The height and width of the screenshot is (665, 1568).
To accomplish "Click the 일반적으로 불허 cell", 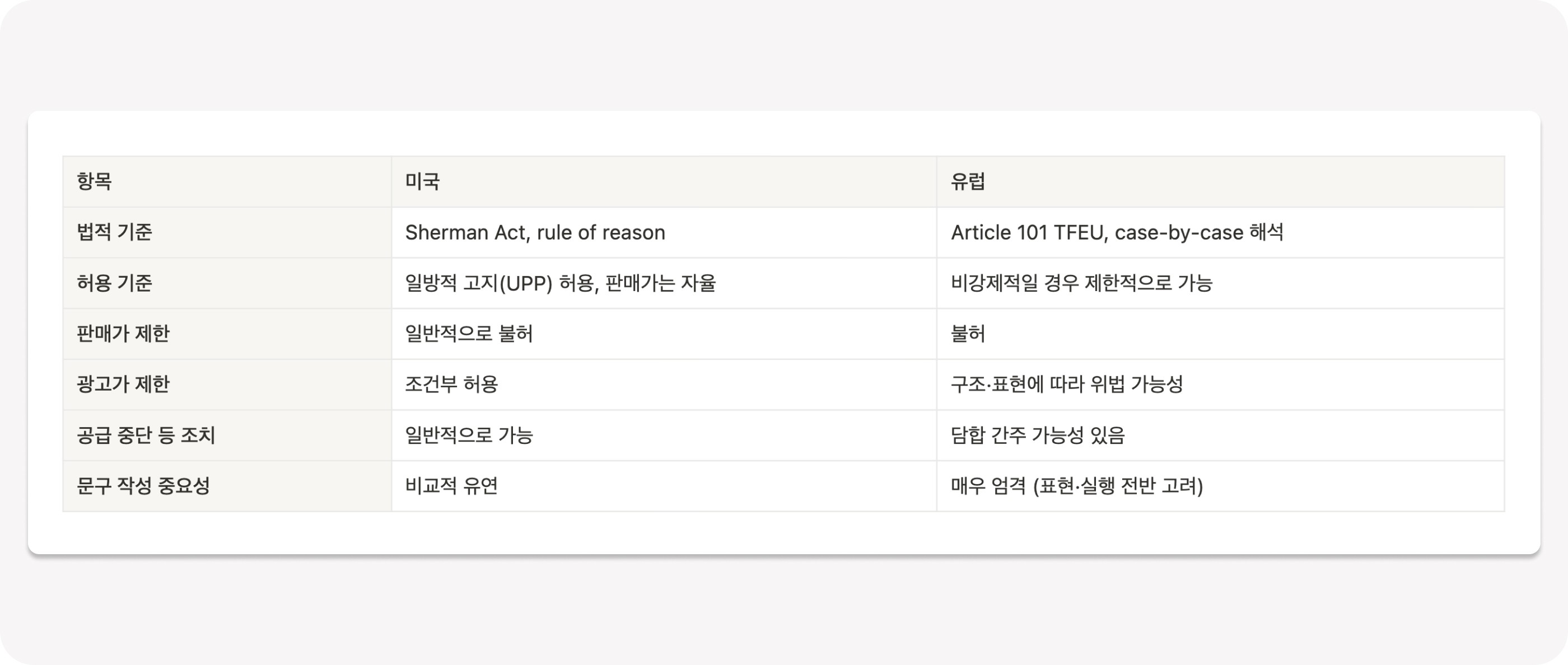I will point(664,334).
